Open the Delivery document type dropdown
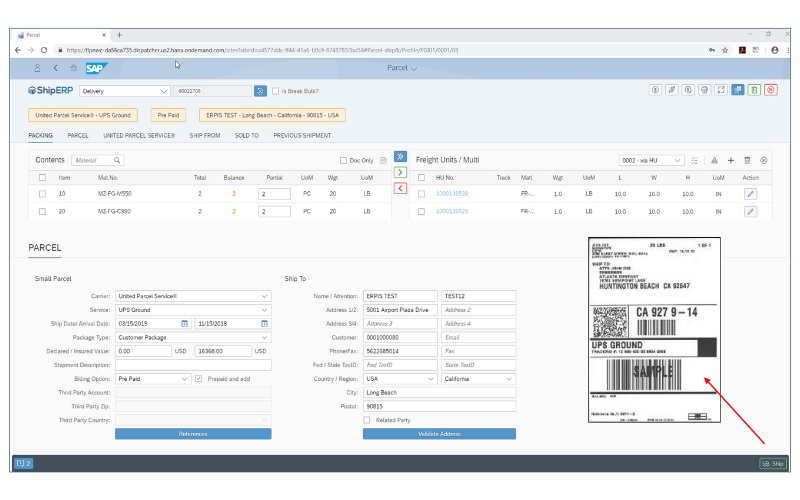This screenshot has height=500, width=800. click(124, 91)
